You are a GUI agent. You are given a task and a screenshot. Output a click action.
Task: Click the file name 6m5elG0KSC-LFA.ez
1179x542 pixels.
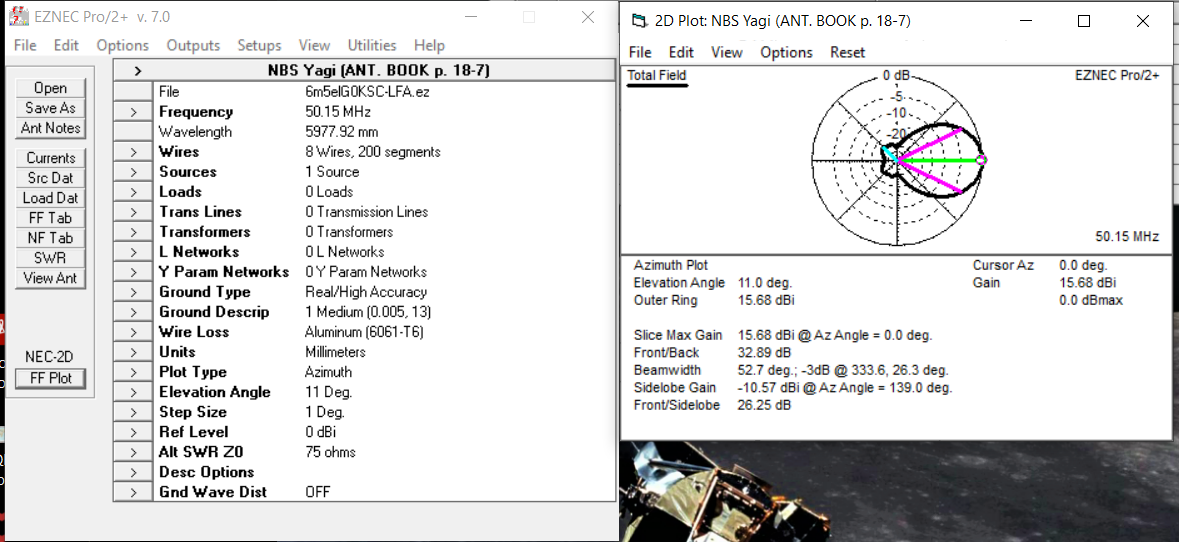coord(368,92)
